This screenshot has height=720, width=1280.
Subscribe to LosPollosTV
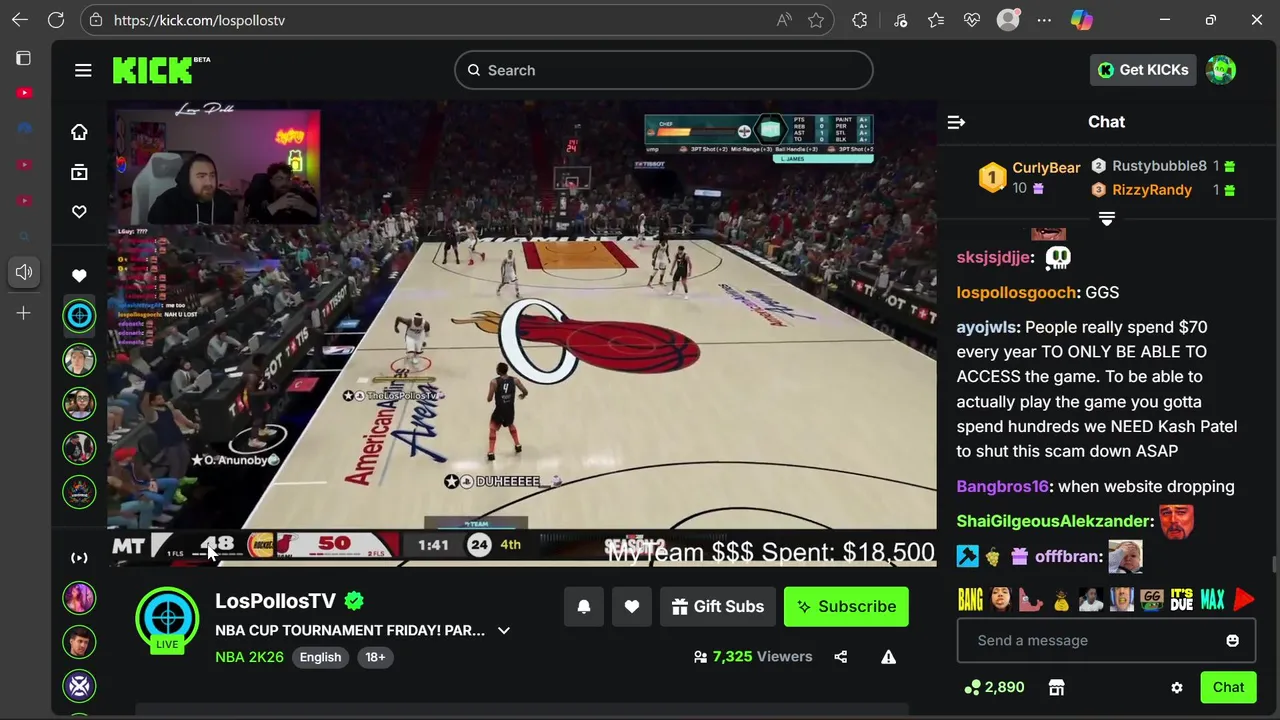(846, 606)
